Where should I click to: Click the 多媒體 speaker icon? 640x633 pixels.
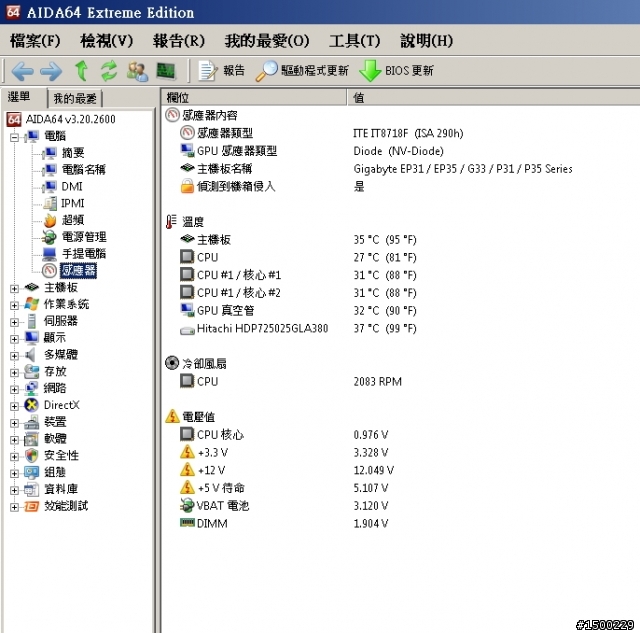coord(30,355)
